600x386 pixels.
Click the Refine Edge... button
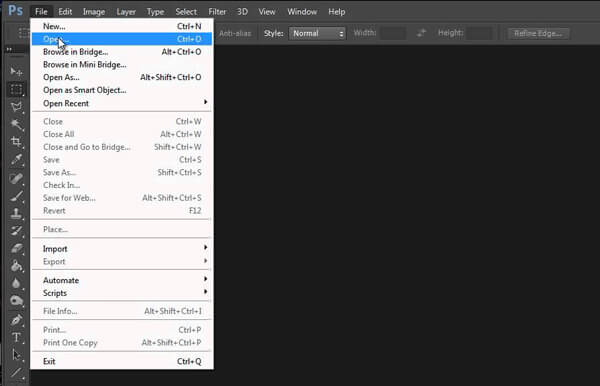click(538, 33)
